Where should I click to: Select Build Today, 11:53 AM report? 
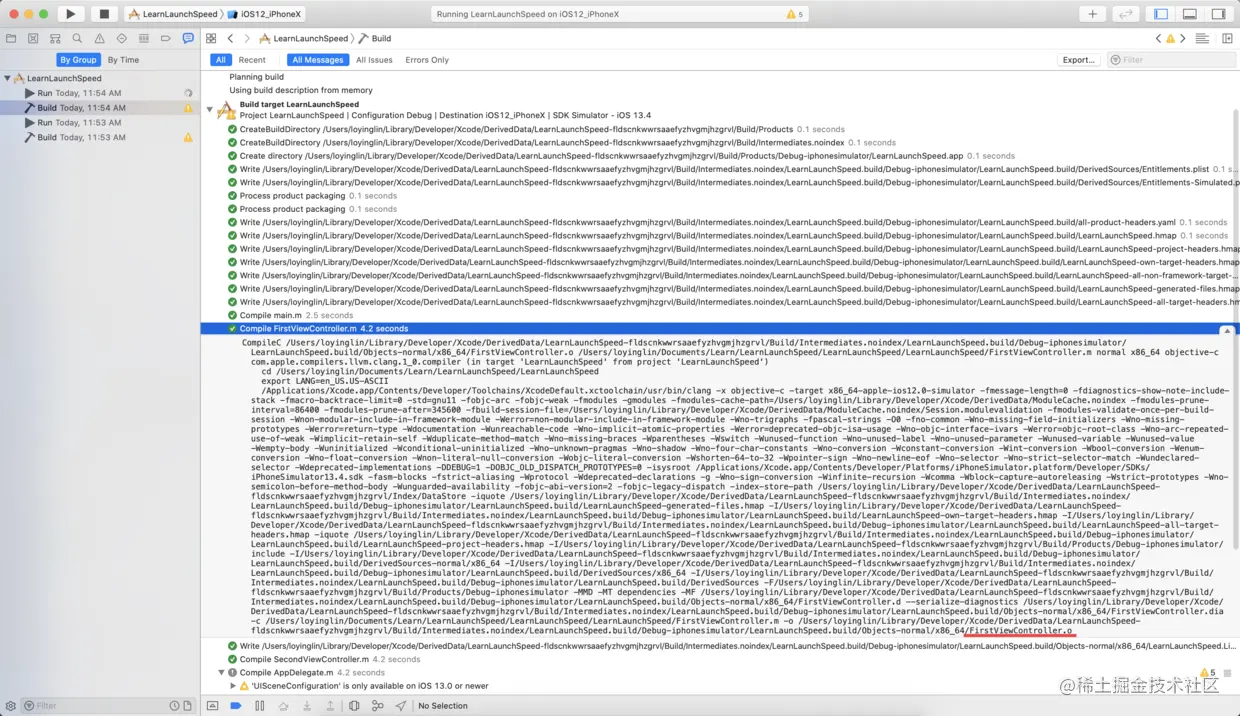pyautogui.click(x=100, y=138)
